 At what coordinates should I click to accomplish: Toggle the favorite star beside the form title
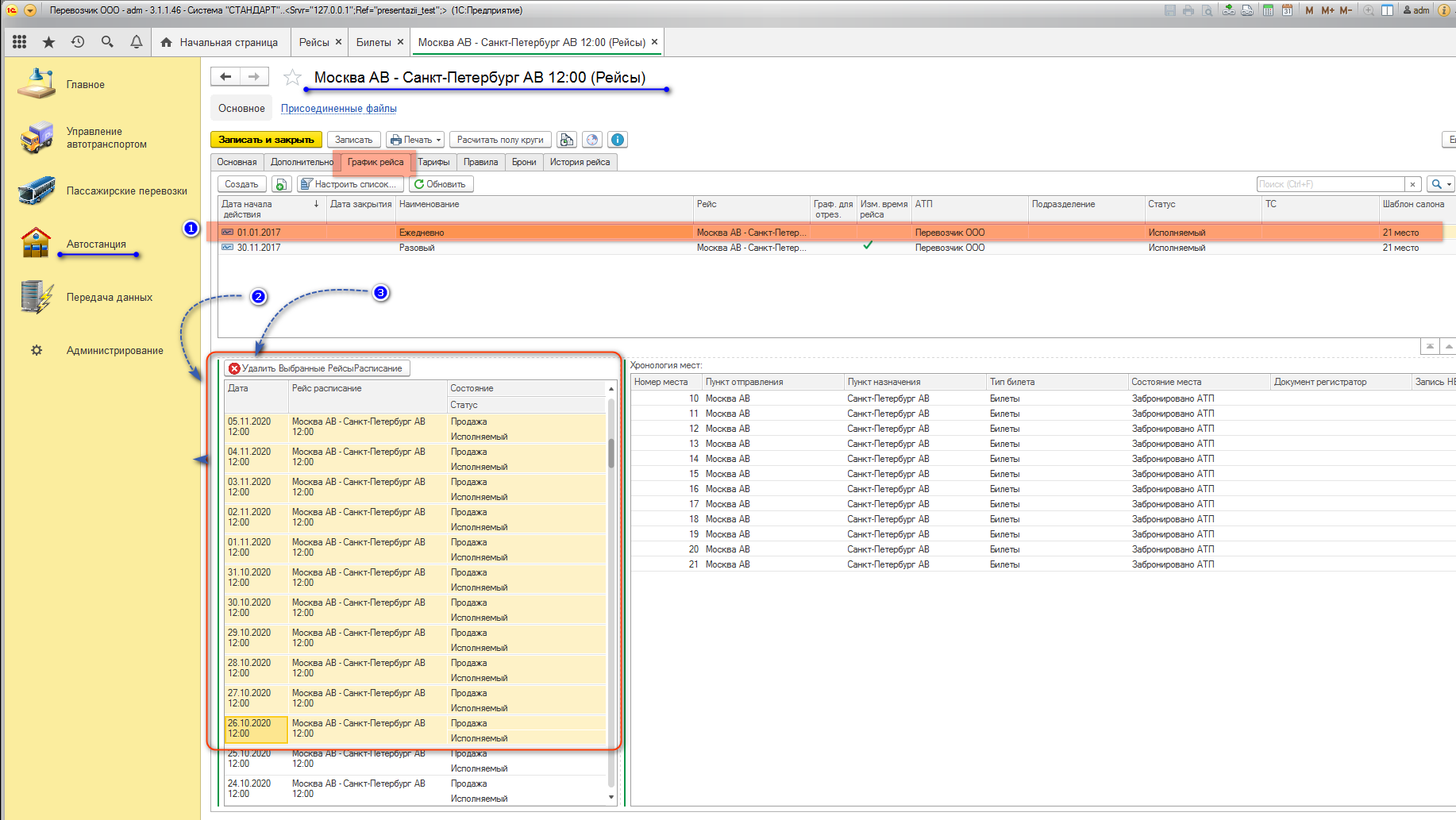point(292,78)
